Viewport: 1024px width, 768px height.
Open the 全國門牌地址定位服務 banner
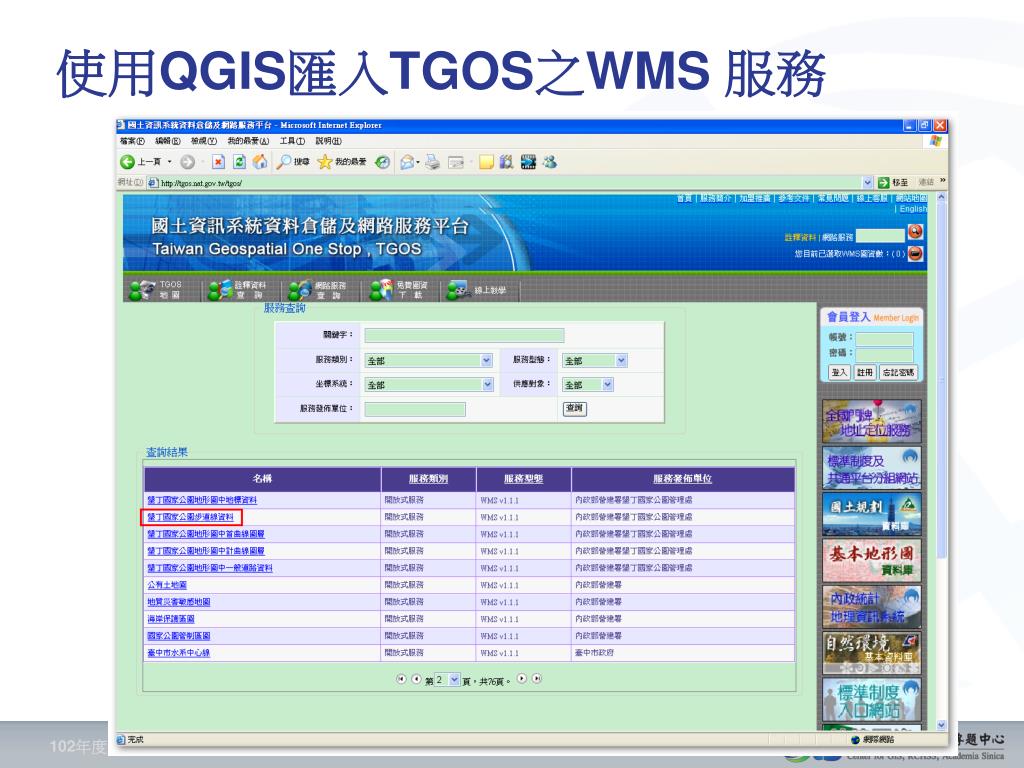tap(871, 421)
